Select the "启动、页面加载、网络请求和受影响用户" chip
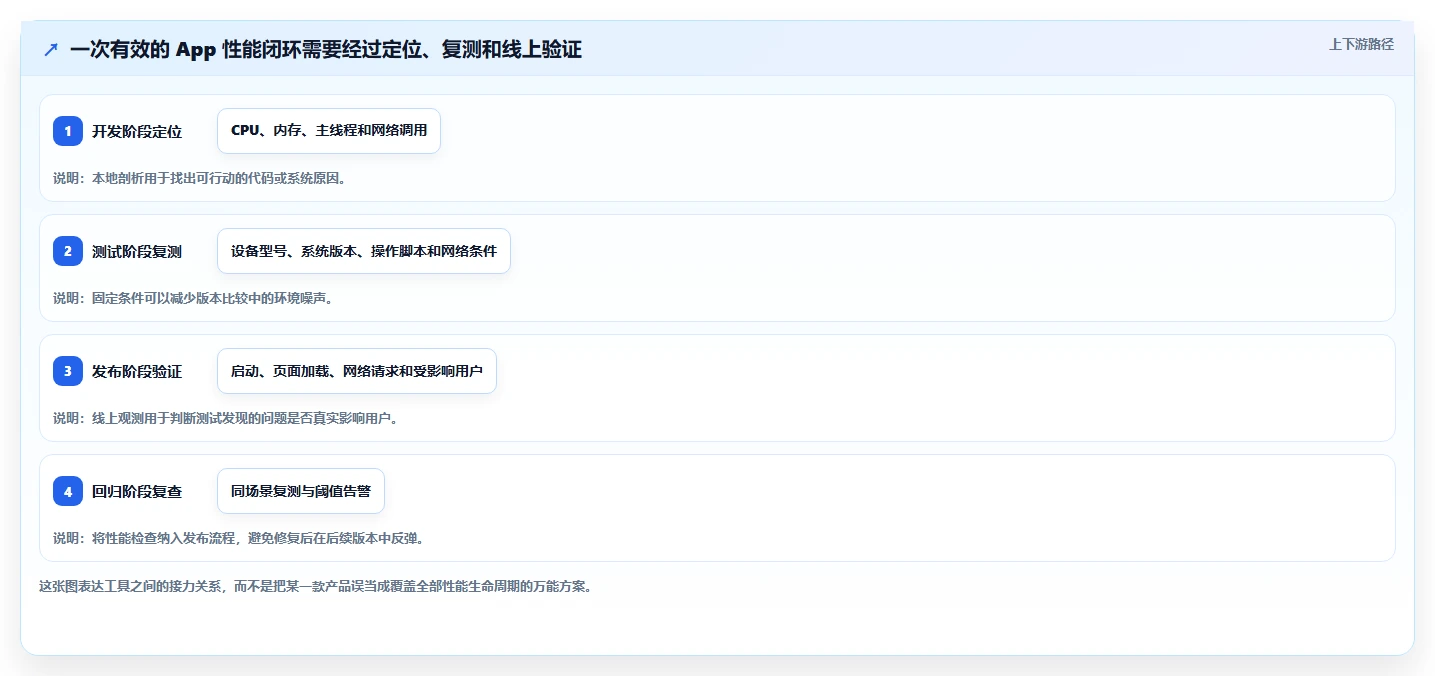 click(x=357, y=371)
